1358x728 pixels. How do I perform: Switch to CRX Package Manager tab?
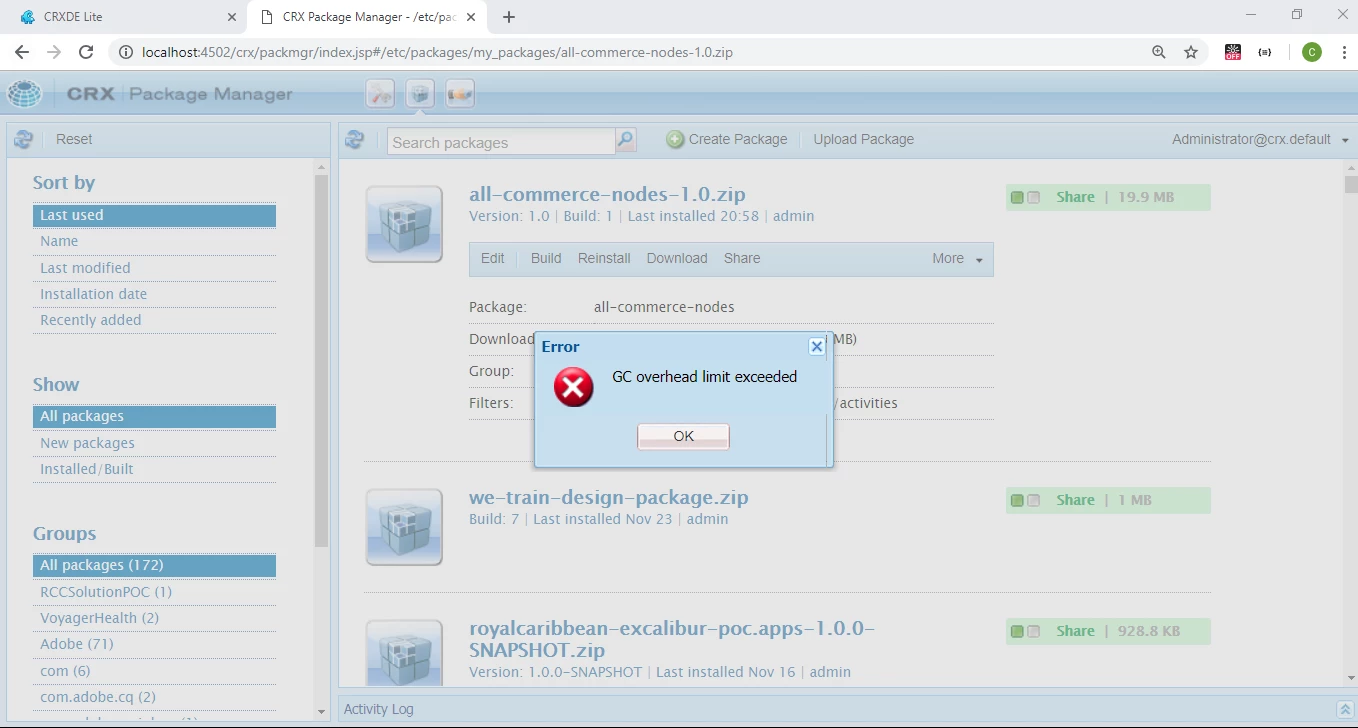(365, 17)
